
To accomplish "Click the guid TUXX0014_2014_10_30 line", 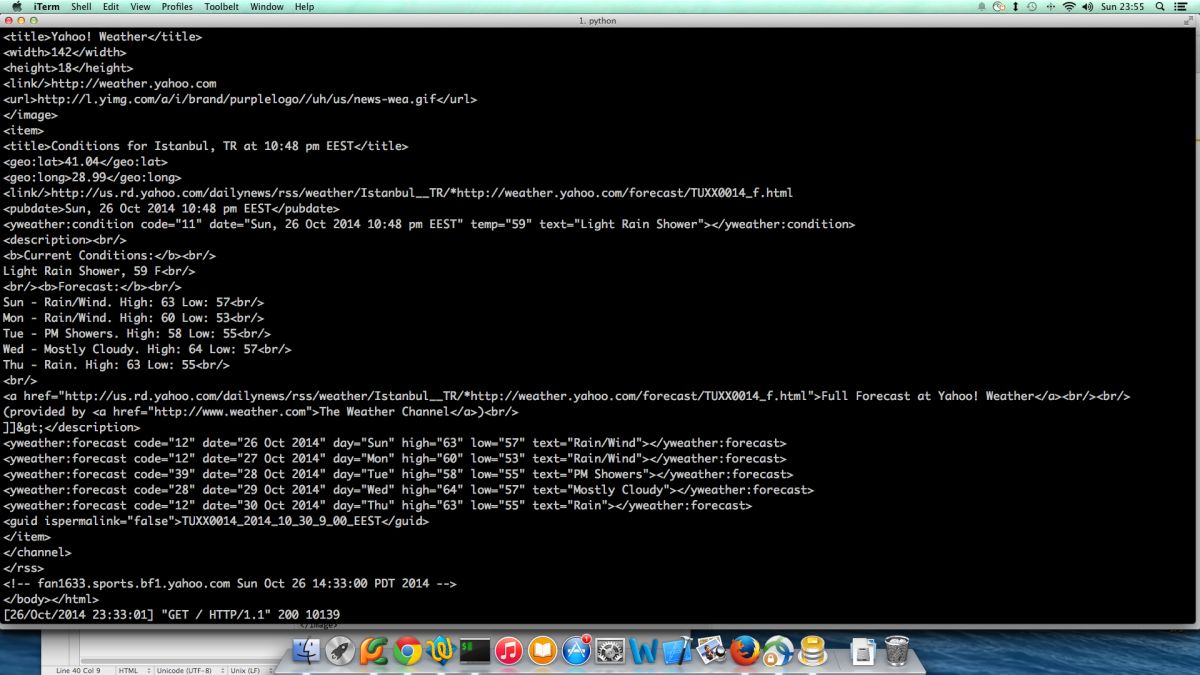I will [x=216, y=521].
